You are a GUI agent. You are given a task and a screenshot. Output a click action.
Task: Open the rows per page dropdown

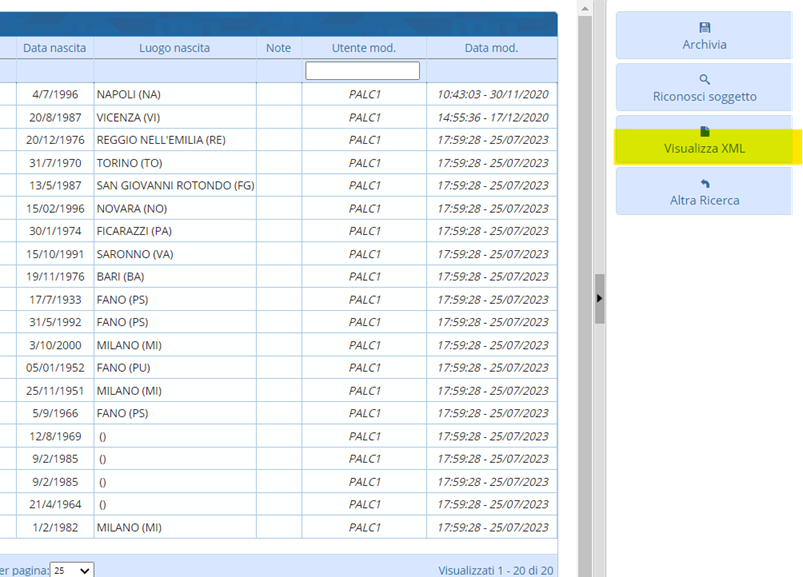tap(72, 570)
